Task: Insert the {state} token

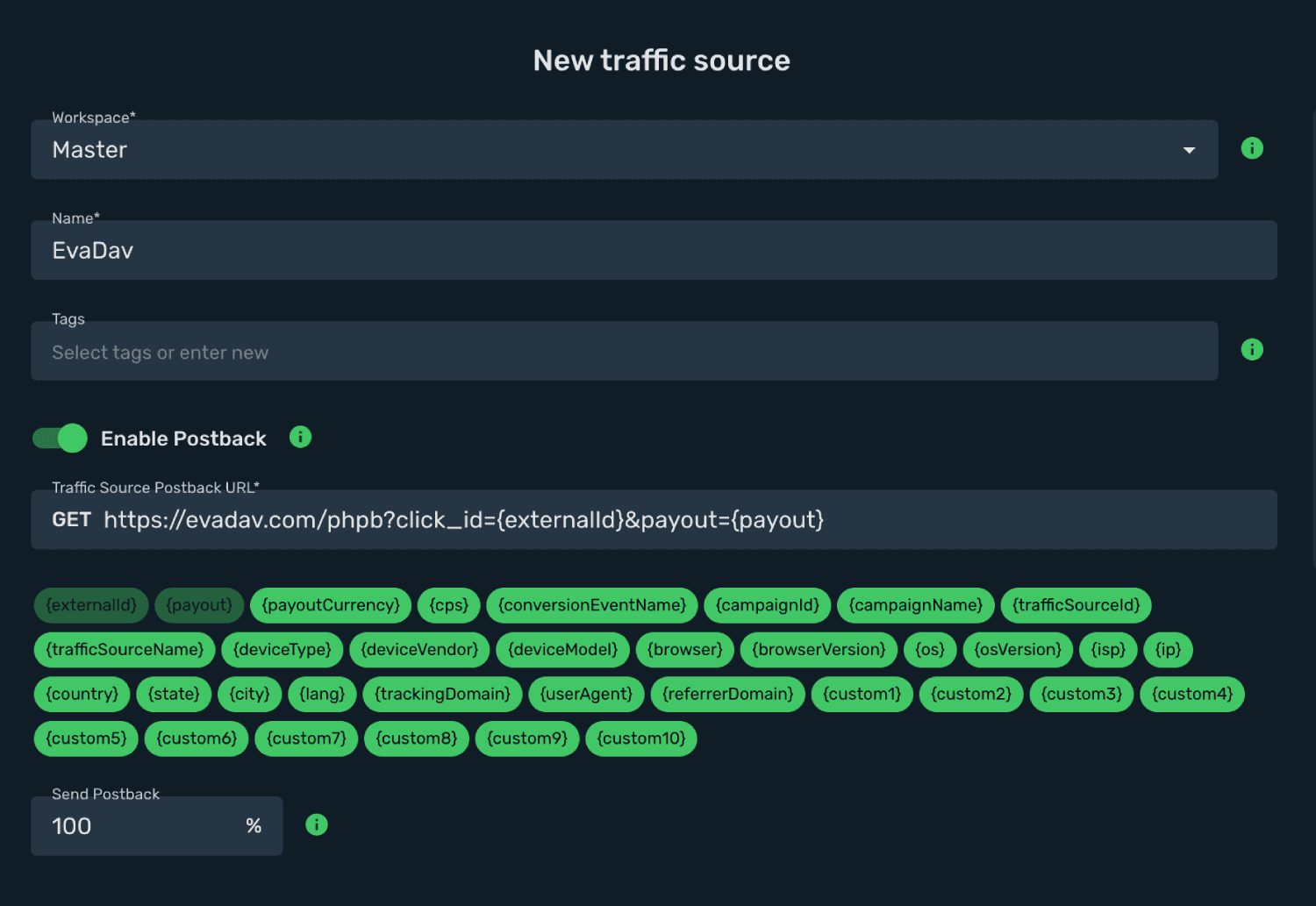Action: [174, 695]
